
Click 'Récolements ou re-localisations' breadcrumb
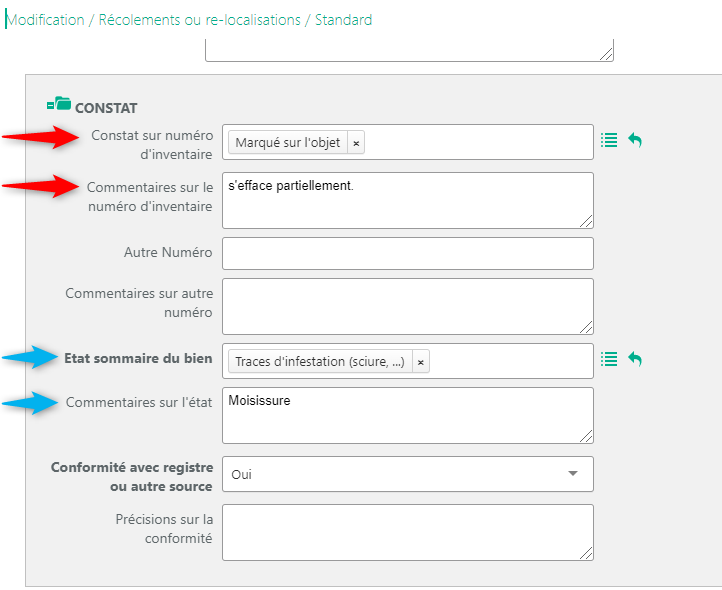coord(201,20)
